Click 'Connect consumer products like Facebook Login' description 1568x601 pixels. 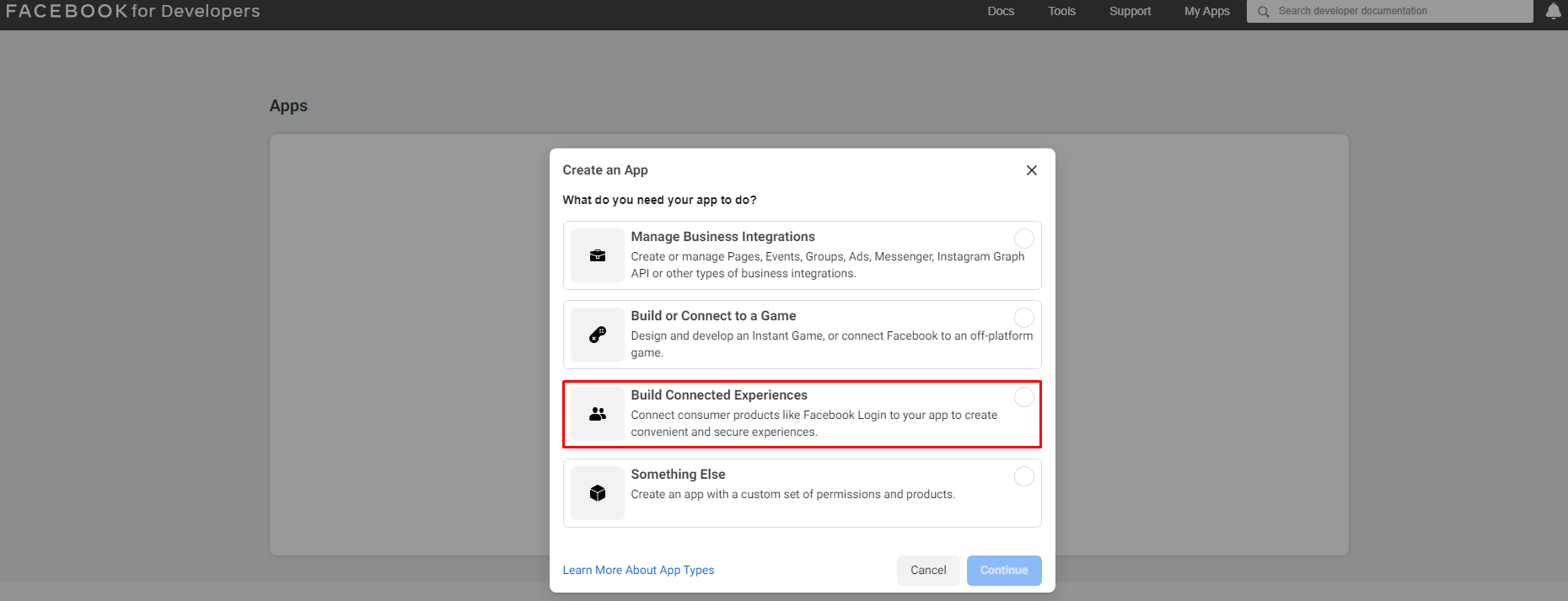[x=814, y=423]
